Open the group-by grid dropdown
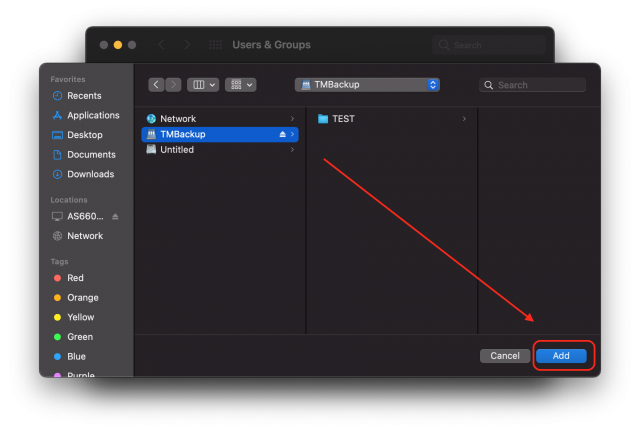640x429 pixels. [x=240, y=85]
